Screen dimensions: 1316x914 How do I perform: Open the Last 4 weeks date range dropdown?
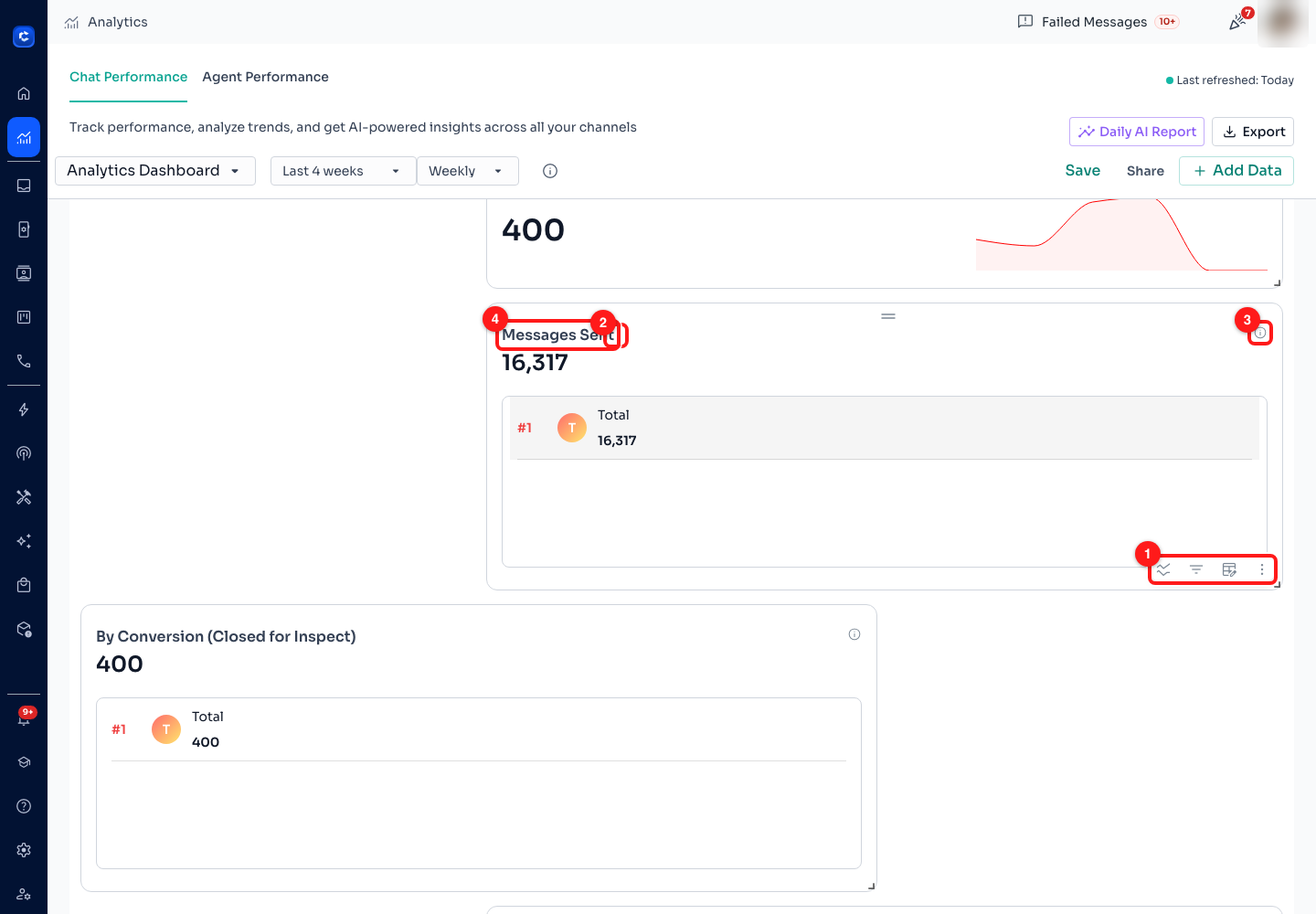344,171
